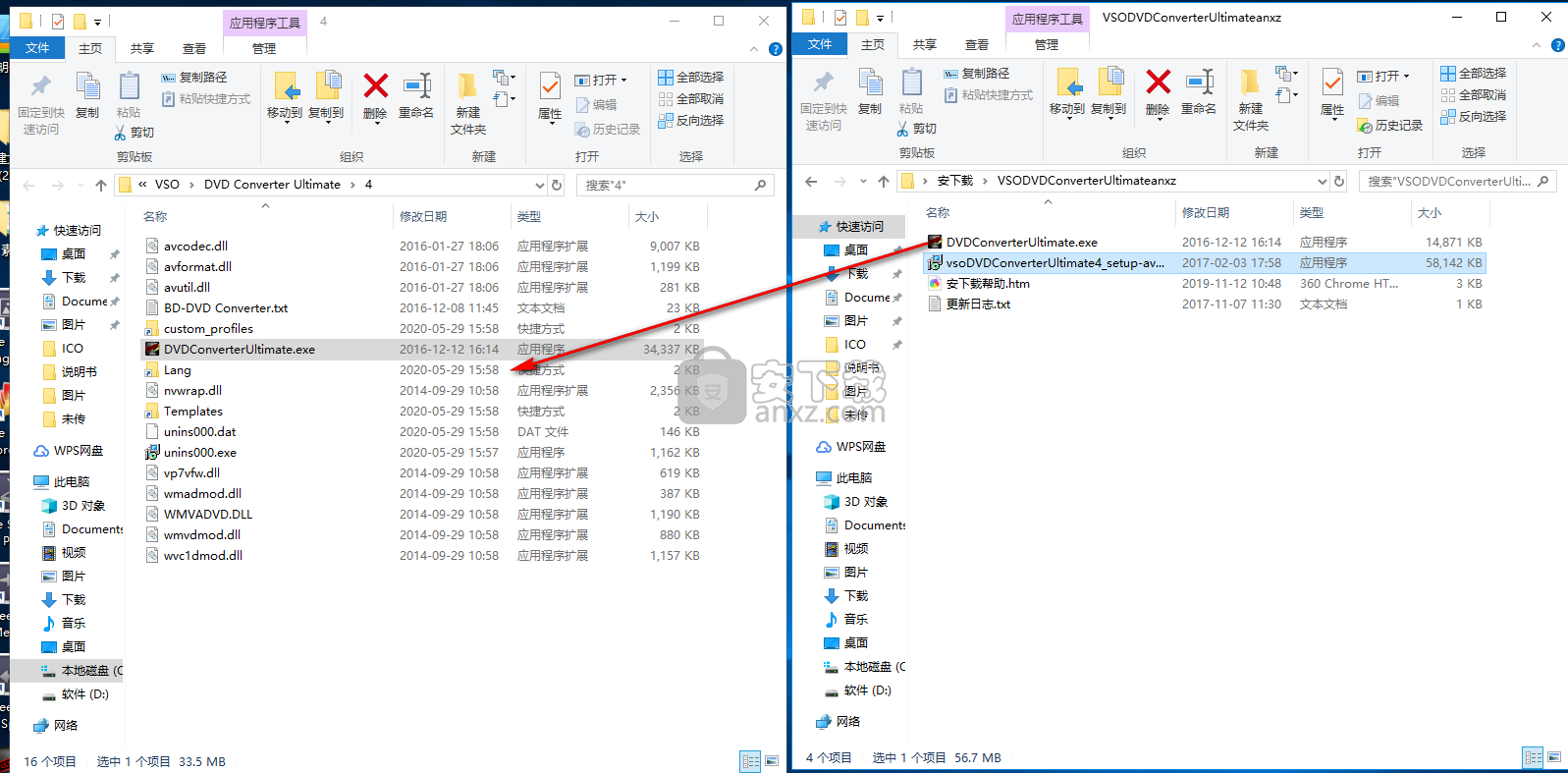
Task: Click the Delete (删除) icon in right window ribbon
Action: pos(1158,83)
